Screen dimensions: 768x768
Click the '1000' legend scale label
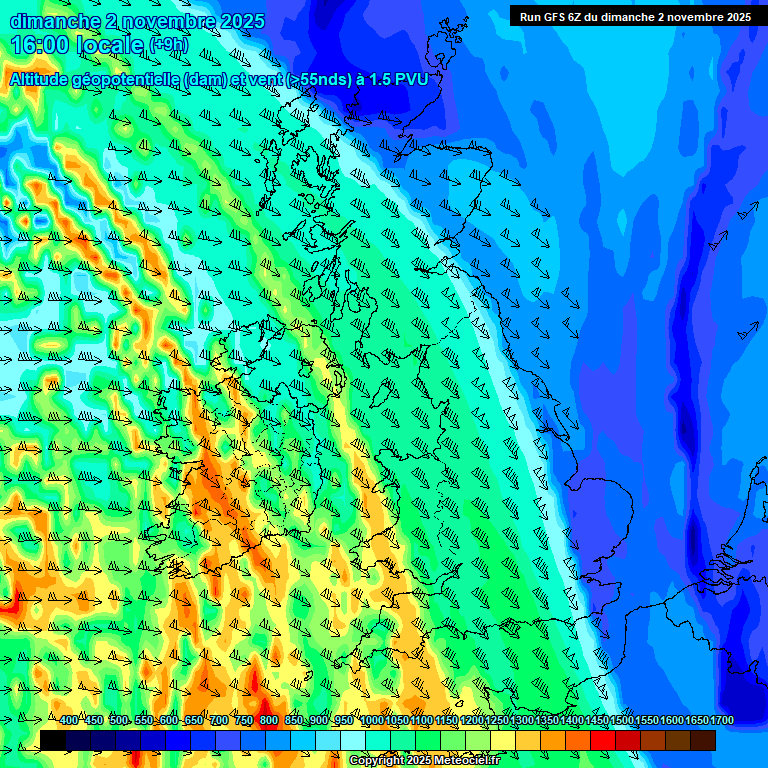(371, 721)
